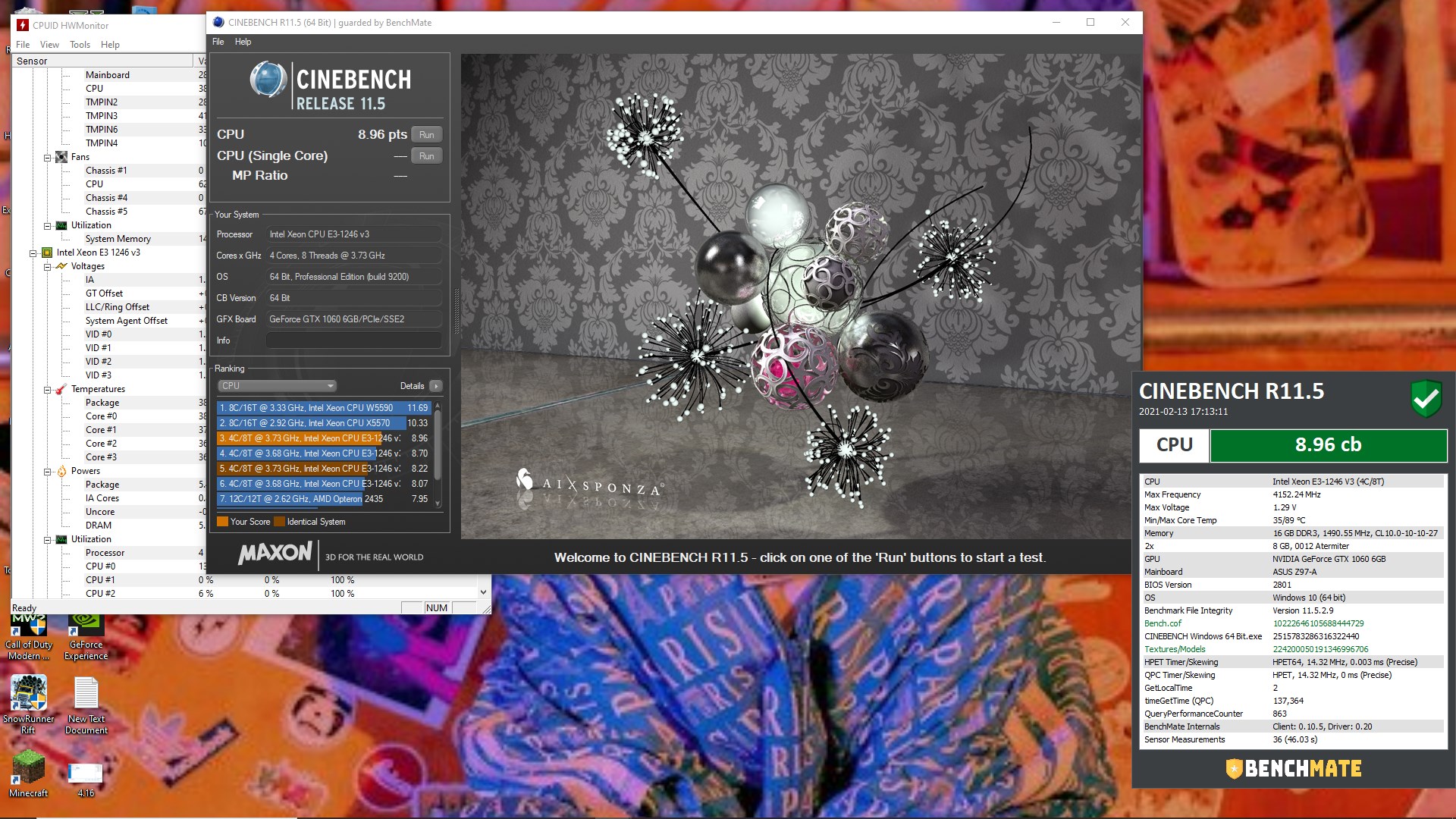Click the Your Score orange swatch legend
This screenshot has height=819, width=1456.
(222, 522)
